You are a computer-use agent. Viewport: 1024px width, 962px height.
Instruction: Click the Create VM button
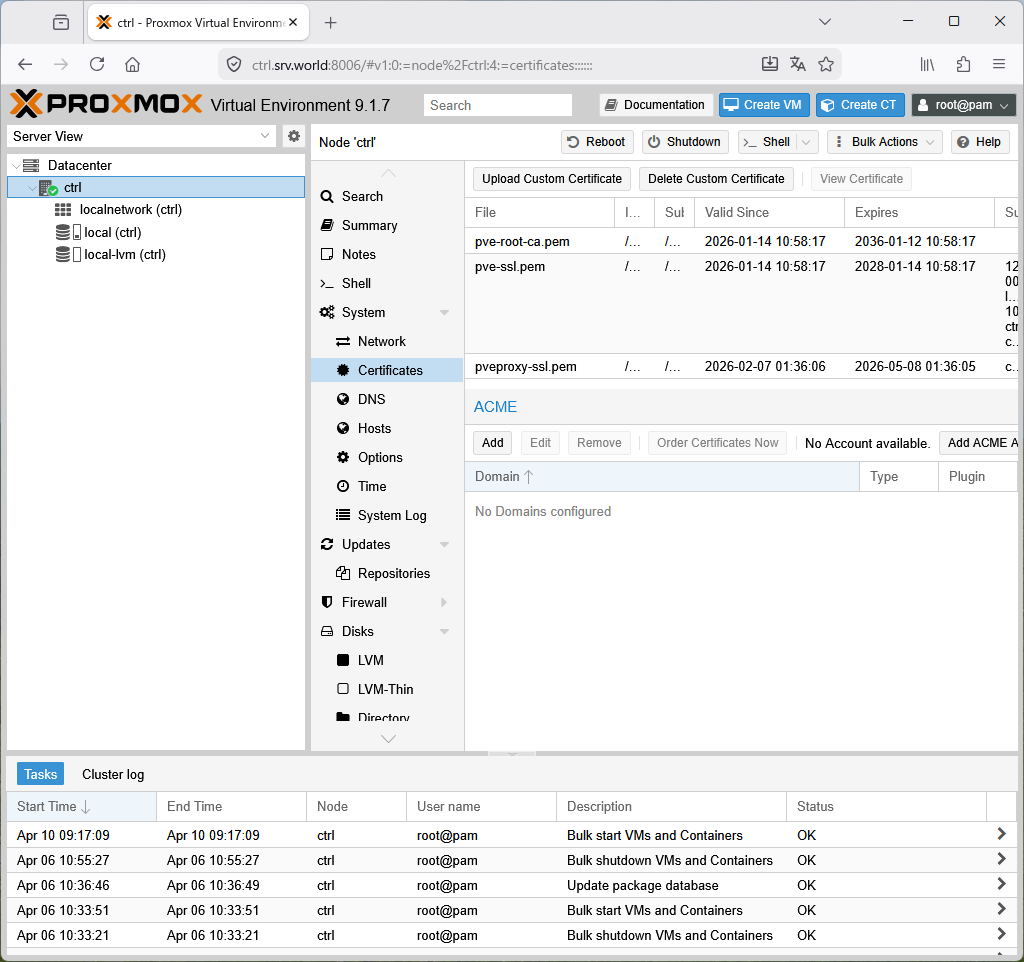tap(762, 105)
